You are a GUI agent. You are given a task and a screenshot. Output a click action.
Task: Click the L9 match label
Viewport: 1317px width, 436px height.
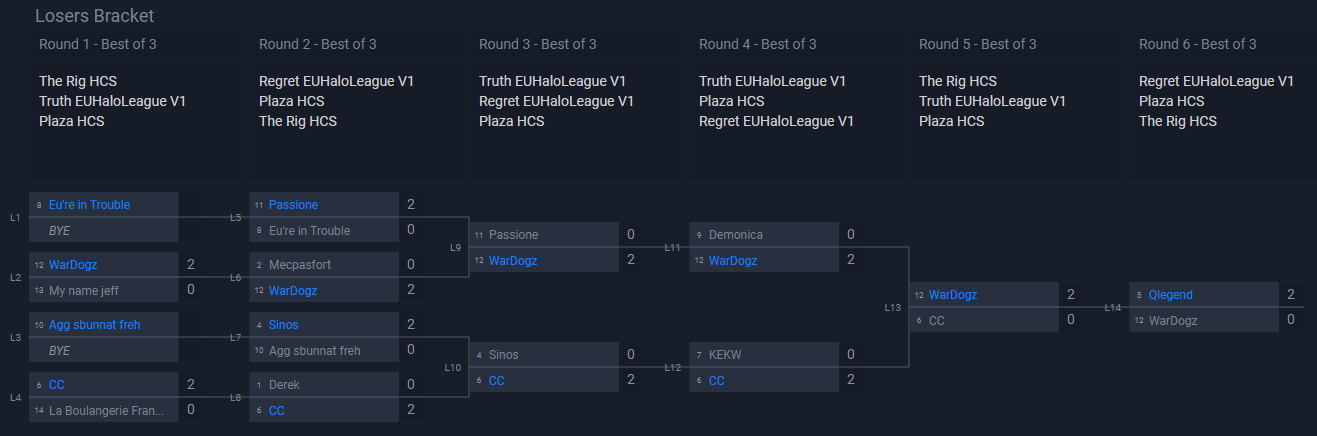click(455, 247)
